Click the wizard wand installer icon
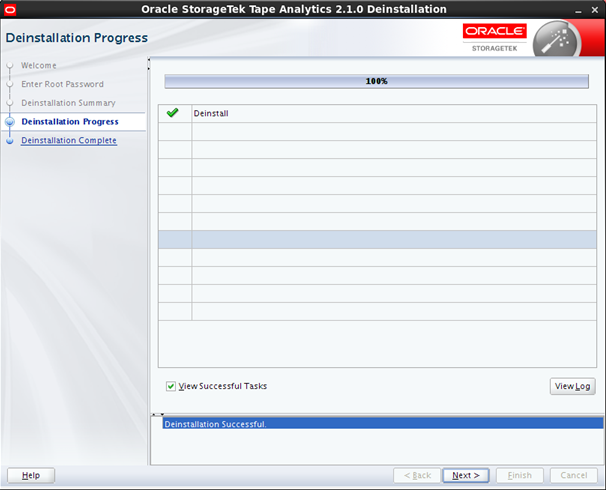606x490 pixels. click(556, 41)
